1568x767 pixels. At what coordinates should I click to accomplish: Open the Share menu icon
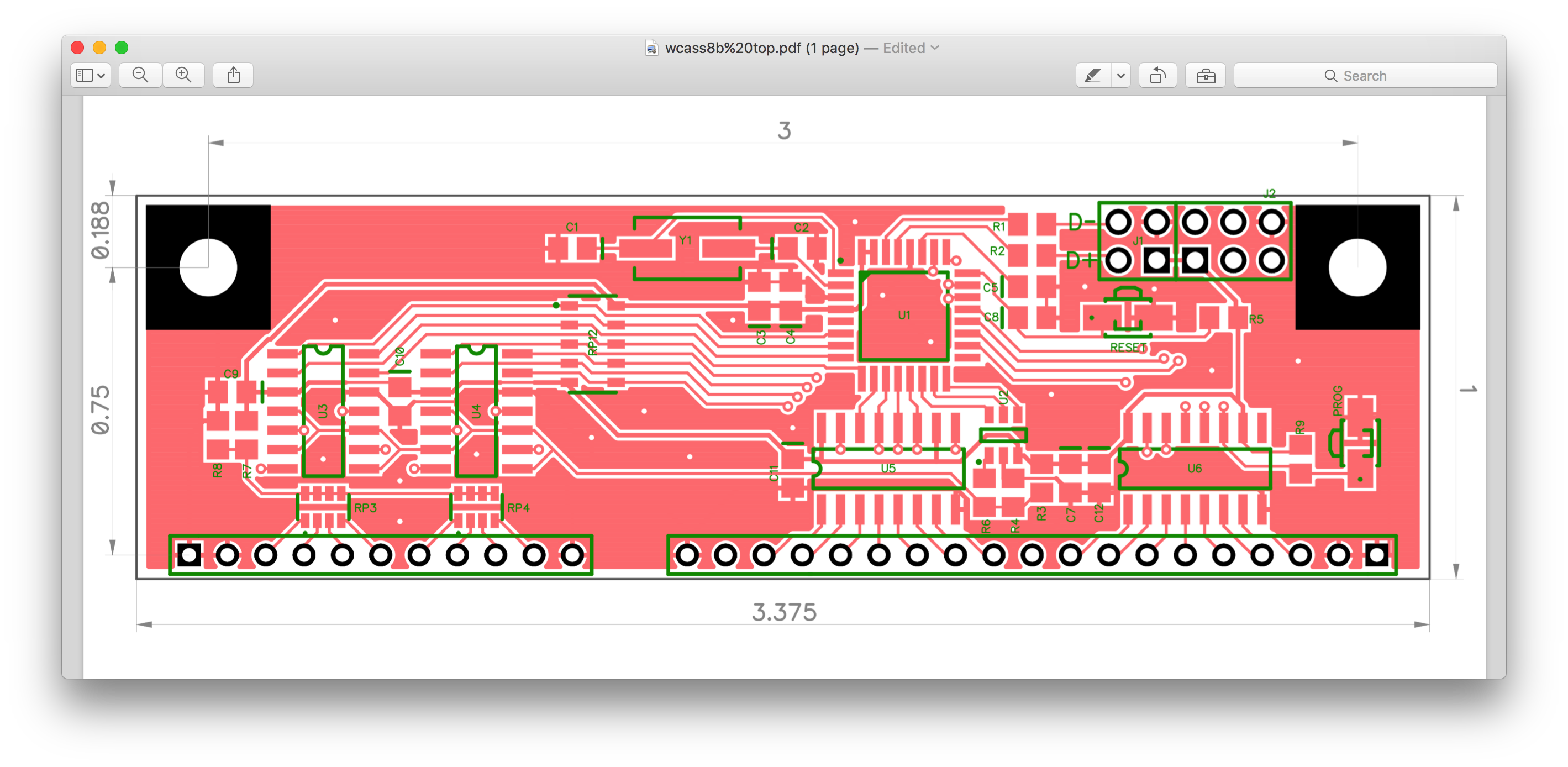click(x=233, y=76)
